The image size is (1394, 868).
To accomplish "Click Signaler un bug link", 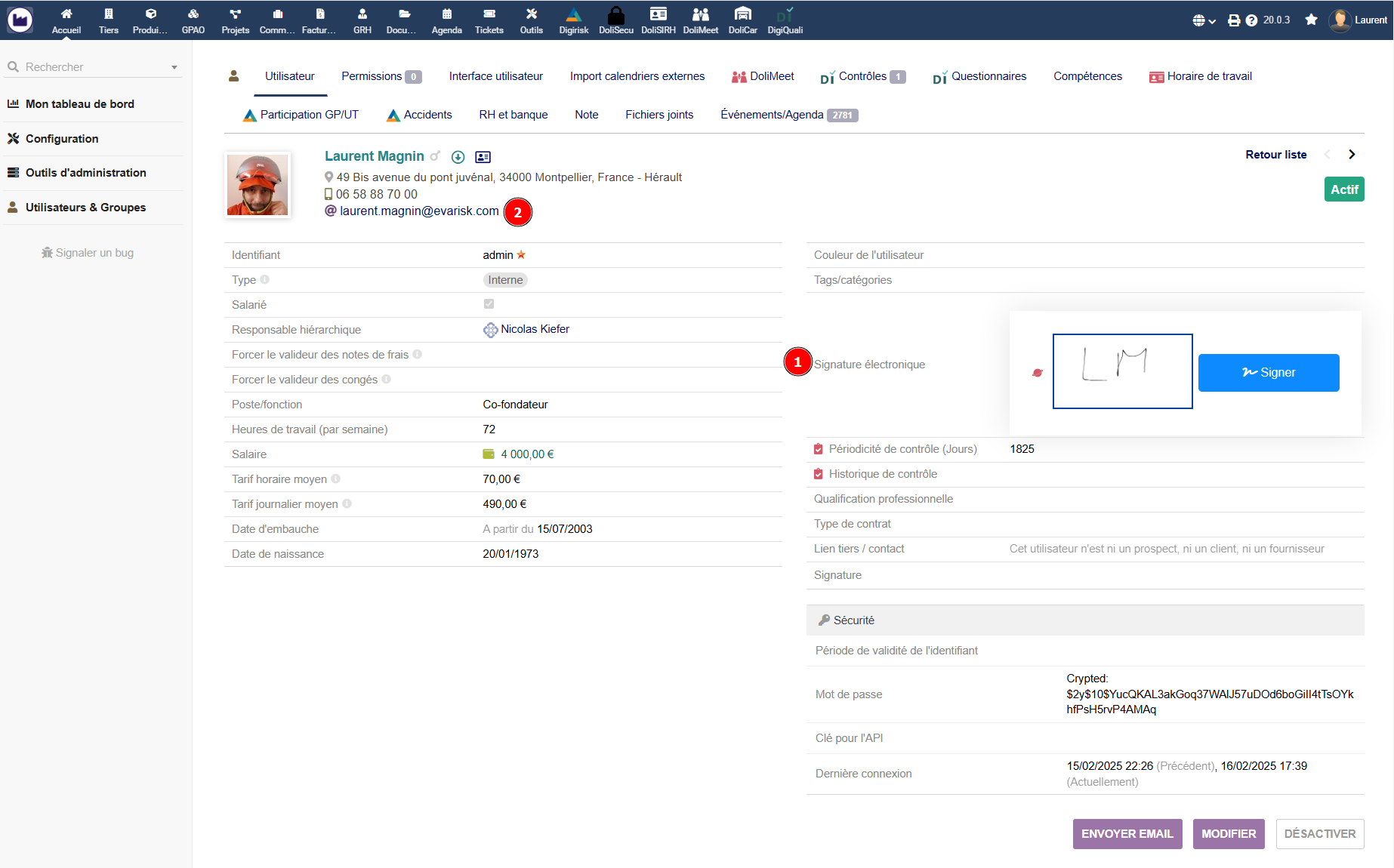I will coord(88,253).
